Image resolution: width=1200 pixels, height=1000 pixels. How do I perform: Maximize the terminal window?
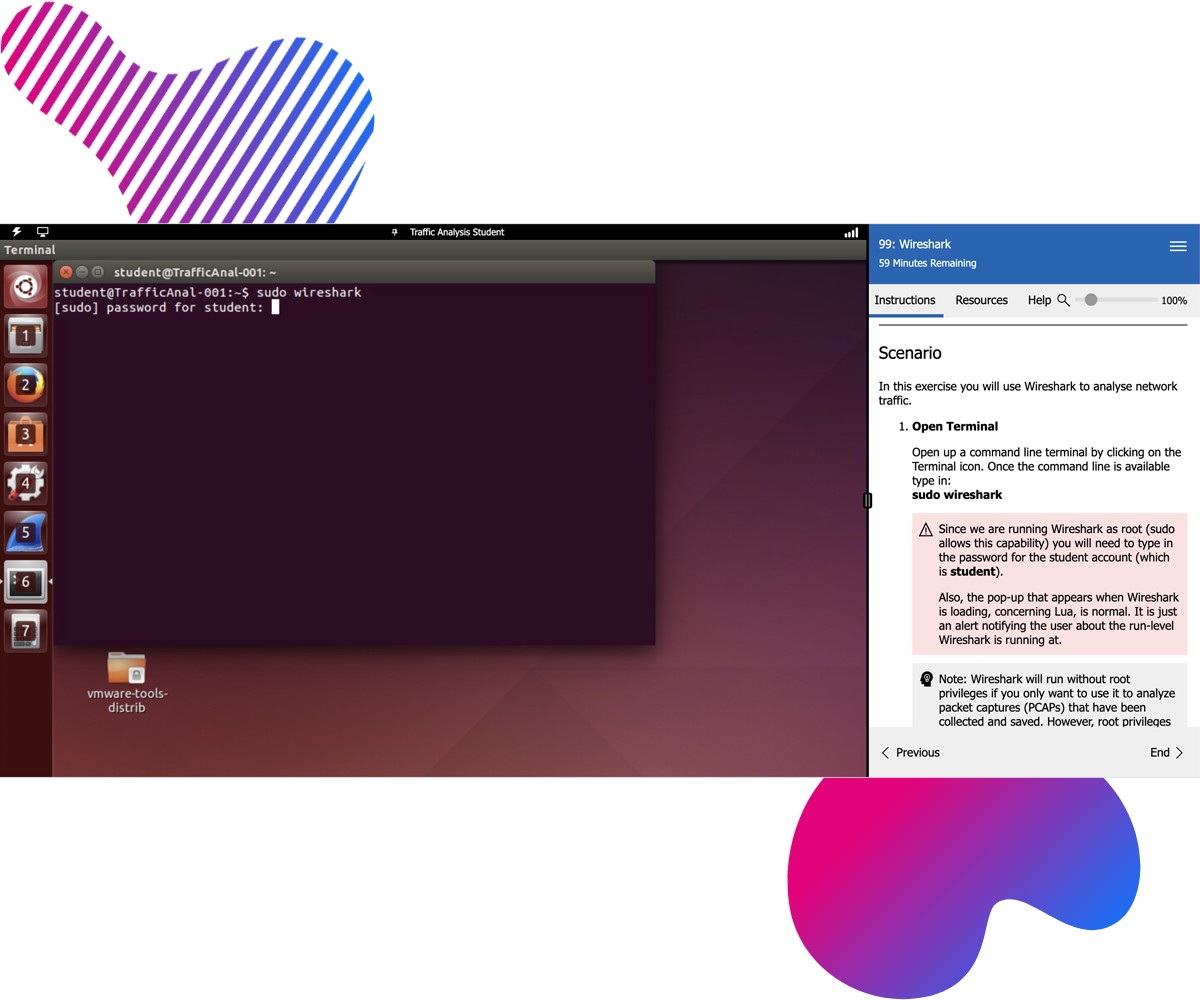click(x=98, y=272)
